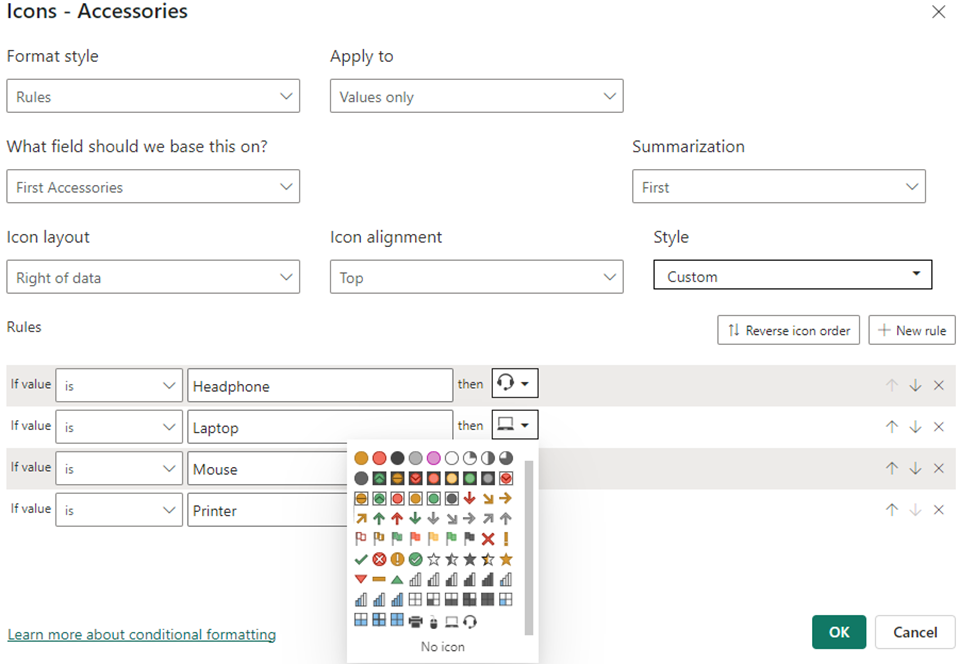975x664 pixels.
Task: Select the red downward triangle icon
Action: pos(360,577)
